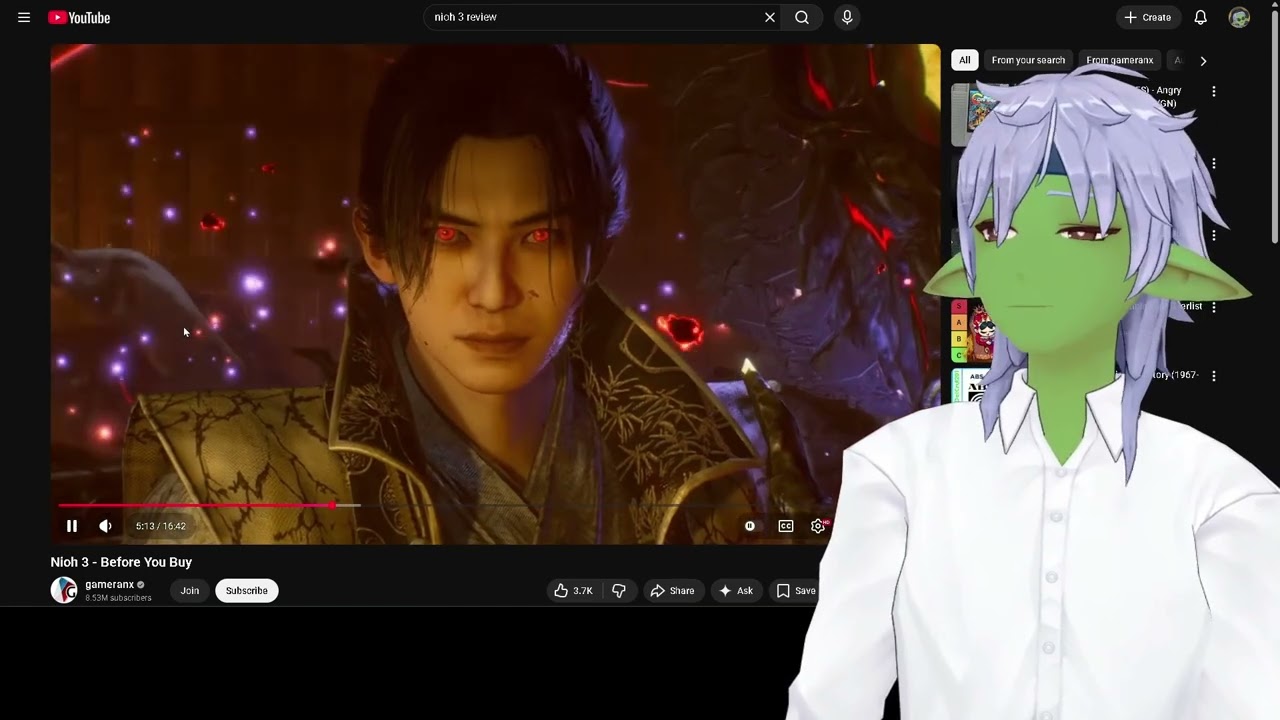This screenshot has height=720, width=1280.
Task: Open options for the '(1967-' history video
Action: pyautogui.click(x=1214, y=376)
